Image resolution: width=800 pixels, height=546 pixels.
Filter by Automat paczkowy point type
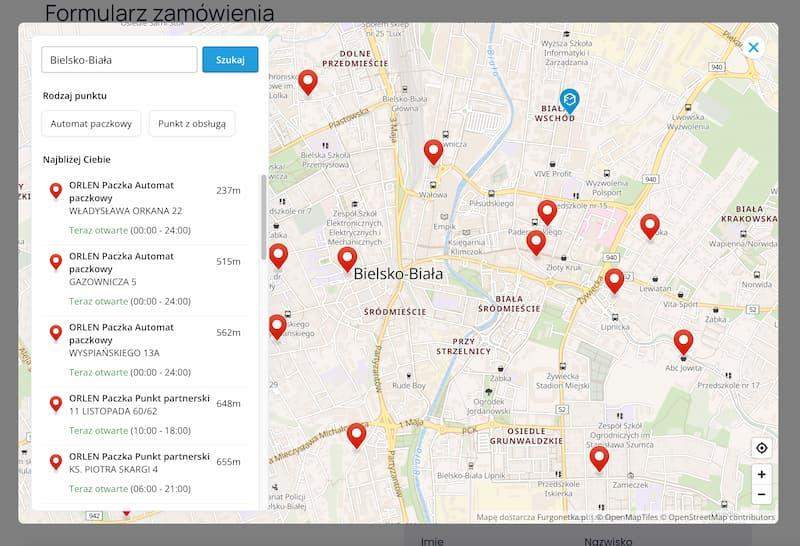click(91, 123)
